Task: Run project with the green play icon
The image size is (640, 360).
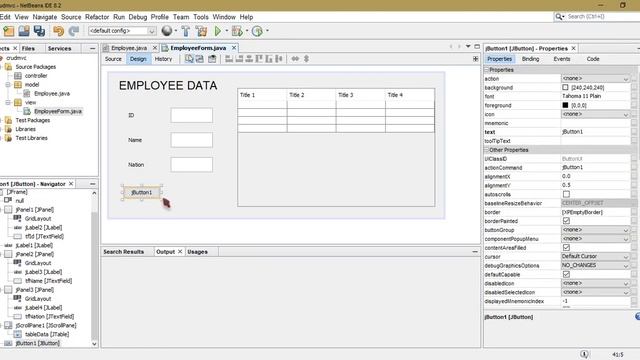Action: pyautogui.click(x=218, y=31)
